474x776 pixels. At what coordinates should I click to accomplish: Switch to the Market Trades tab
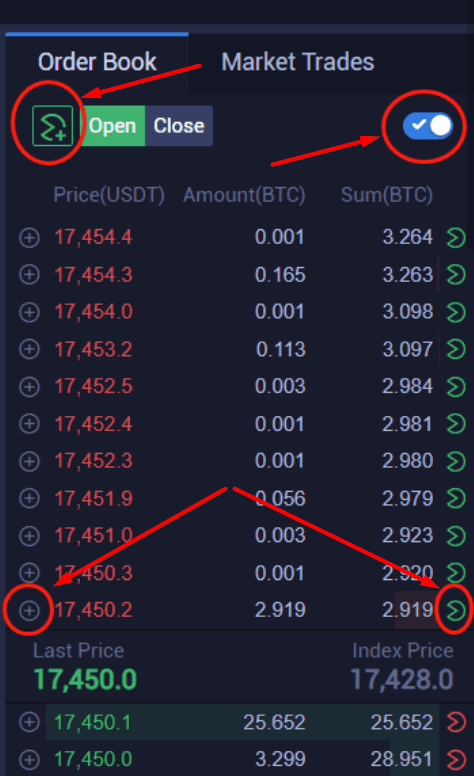[297, 62]
